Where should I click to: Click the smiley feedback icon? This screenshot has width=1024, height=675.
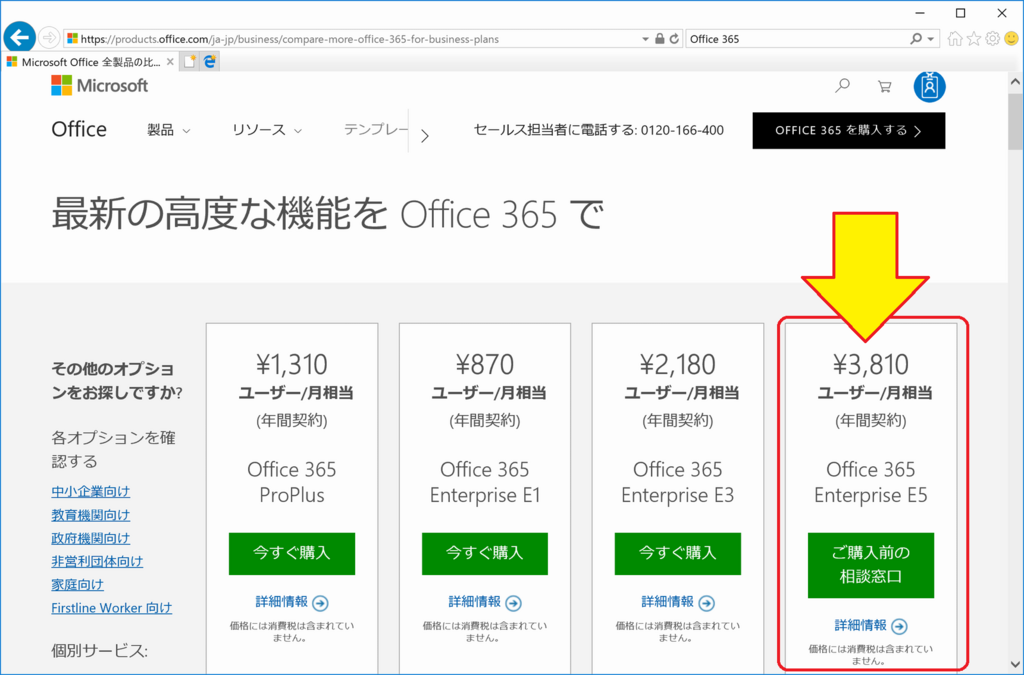[1012, 39]
